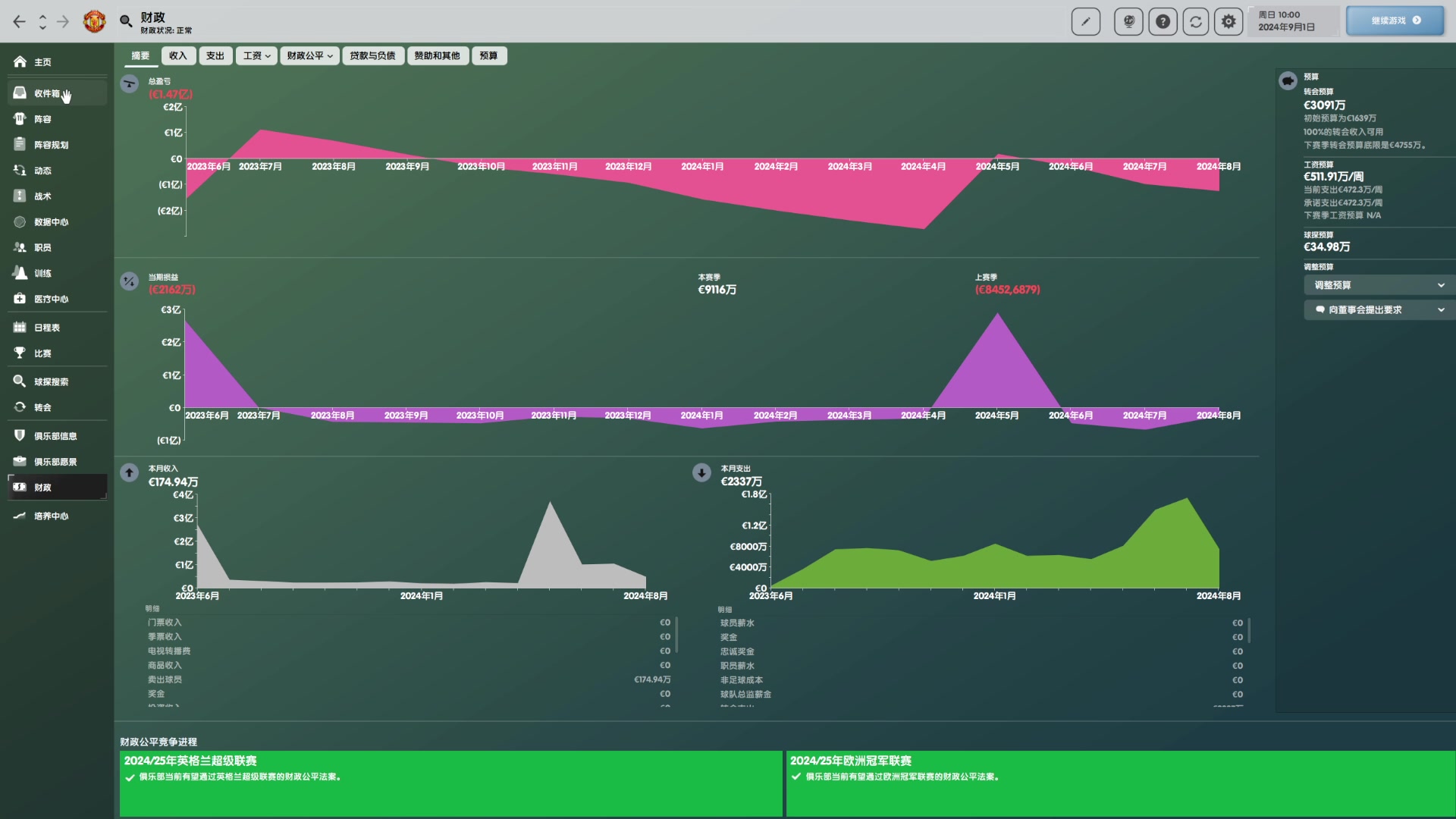The image size is (1456, 819).
Task: Click the 2024/25年英格兰超级联赛 green panel
Action: point(450,783)
